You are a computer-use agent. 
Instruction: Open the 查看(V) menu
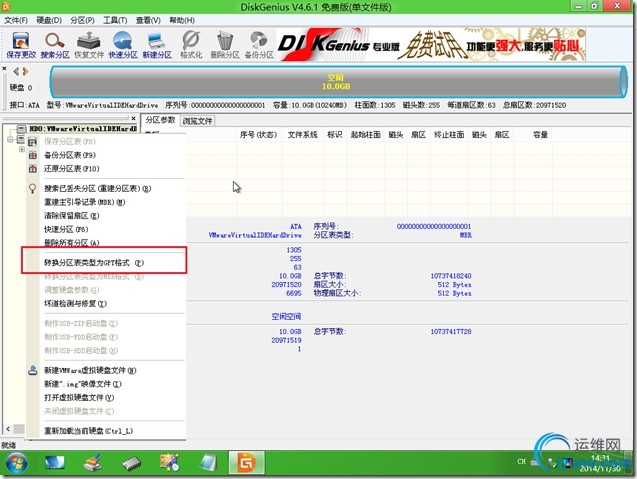coord(148,20)
